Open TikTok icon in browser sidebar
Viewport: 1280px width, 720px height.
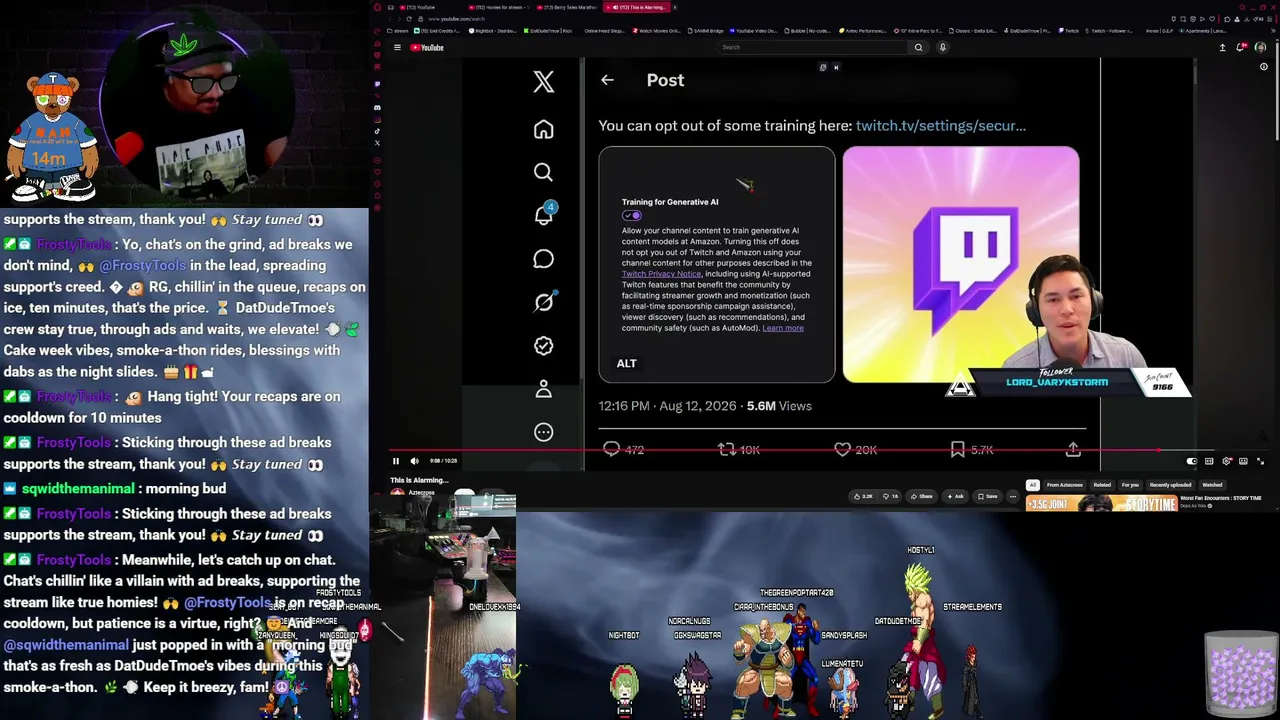377,131
